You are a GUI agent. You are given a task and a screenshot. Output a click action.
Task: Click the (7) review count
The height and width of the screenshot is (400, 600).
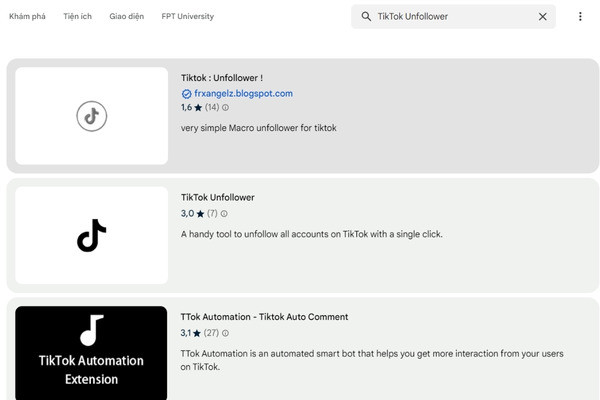[x=212, y=214]
